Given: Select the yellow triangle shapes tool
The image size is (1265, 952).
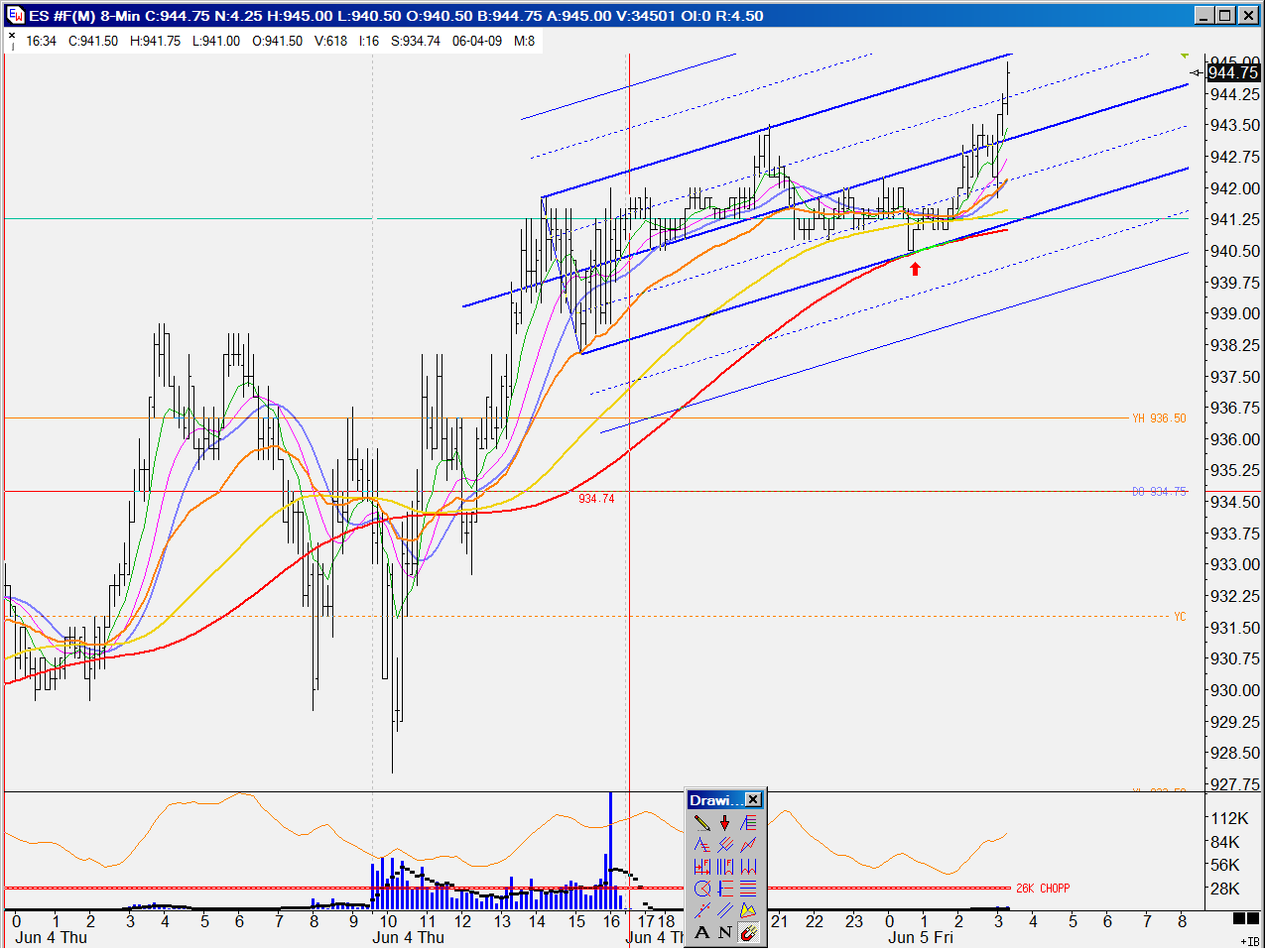Looking at the screenshot, I should click(748, 910).
